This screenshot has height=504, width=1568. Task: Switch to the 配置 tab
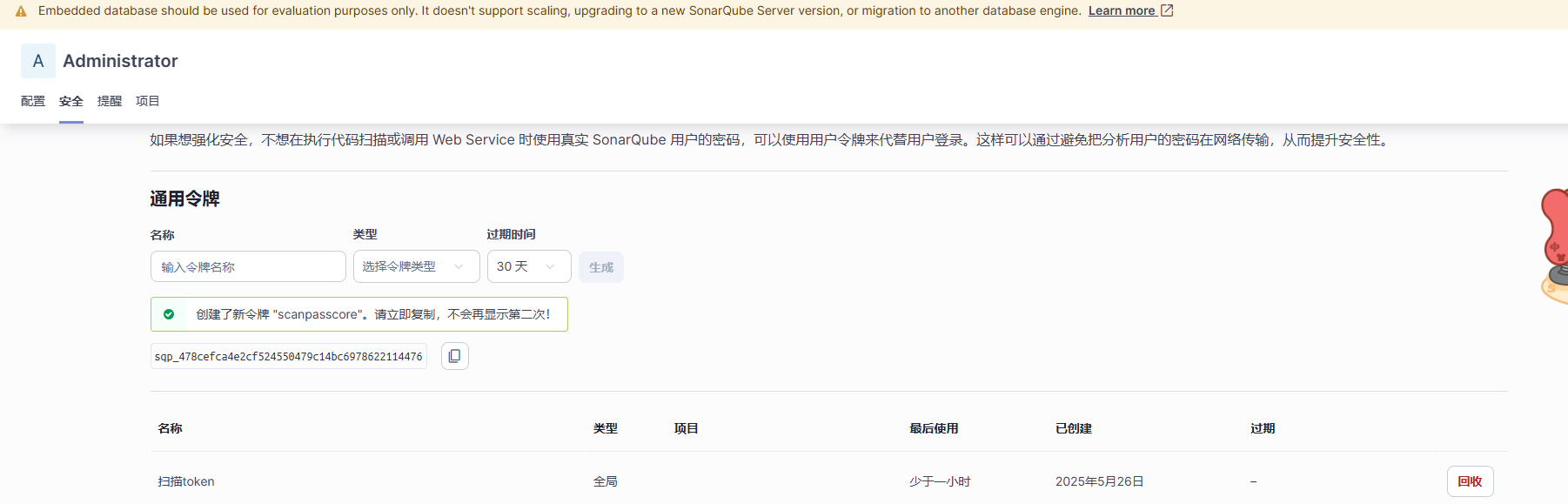pyautogui.click(x=33, y=101)
